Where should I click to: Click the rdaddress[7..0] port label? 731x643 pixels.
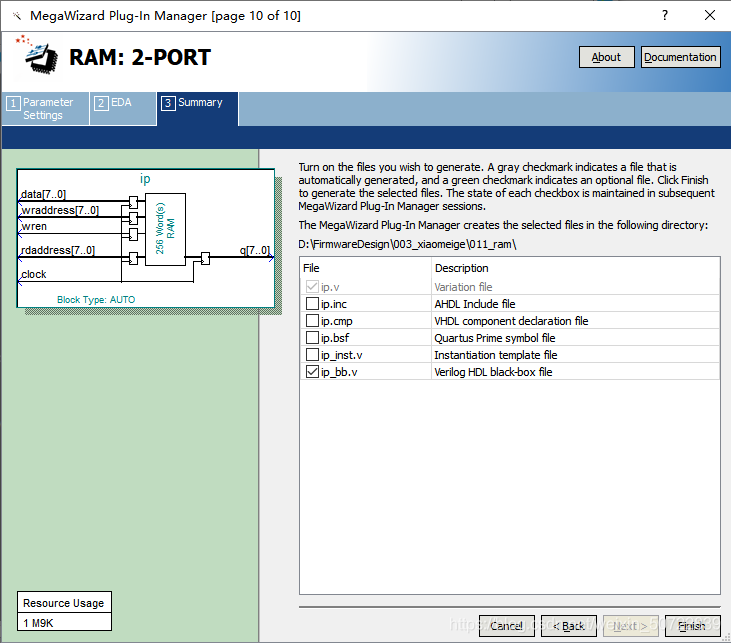58,250
